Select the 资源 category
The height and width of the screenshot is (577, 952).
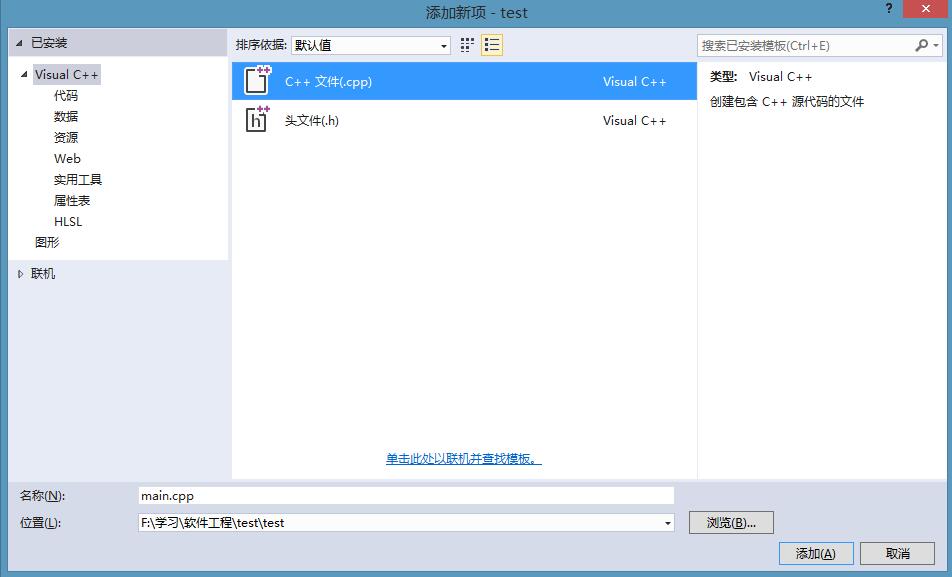click(x=66, y=137)
